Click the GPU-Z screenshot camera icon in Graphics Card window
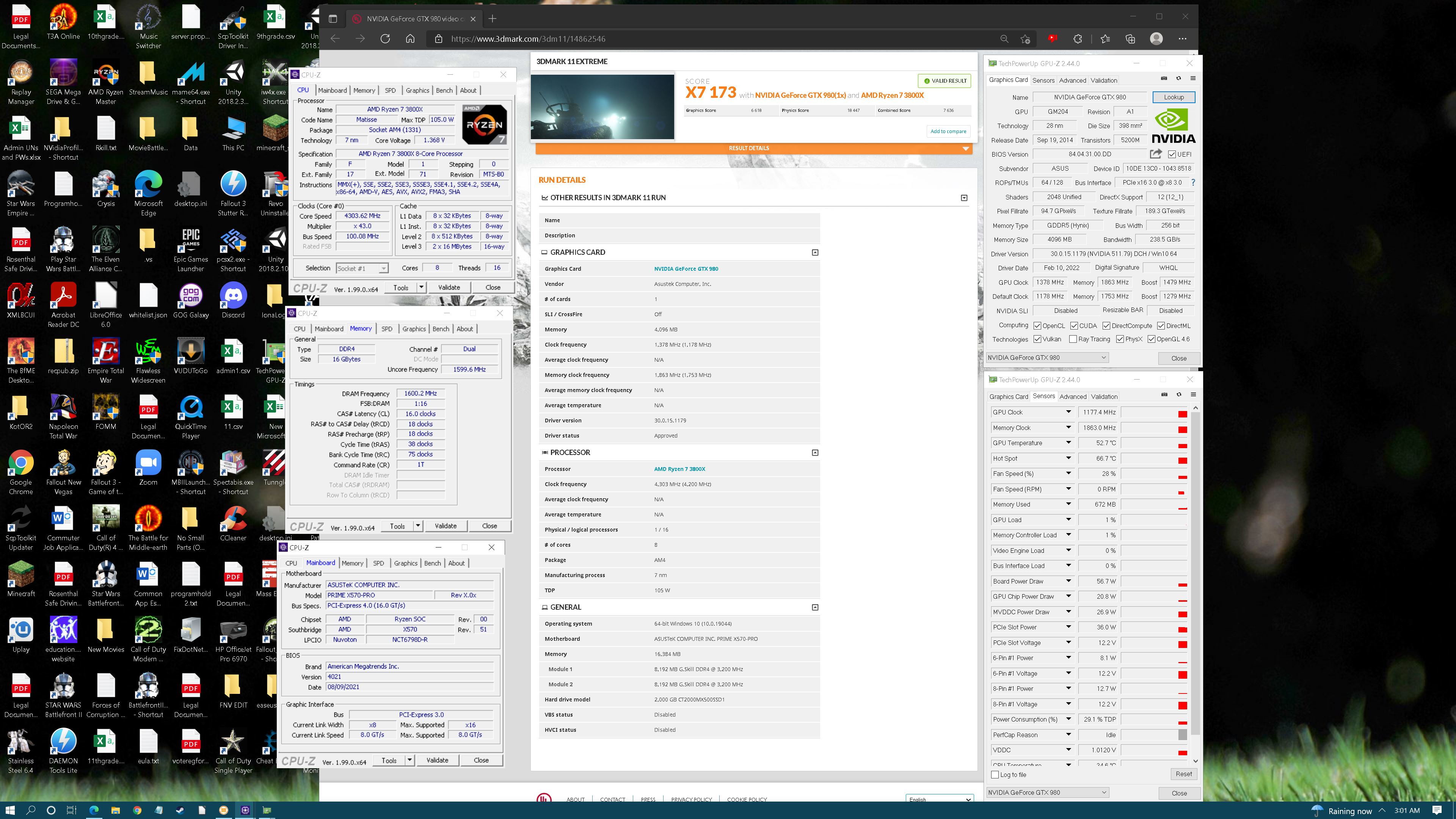 click(x=1164, y=78)
